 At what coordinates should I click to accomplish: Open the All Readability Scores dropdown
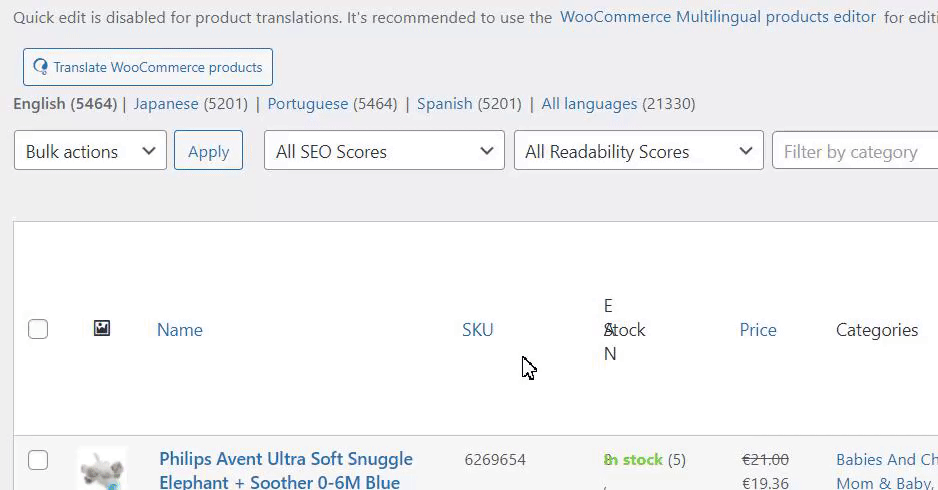[x=638, y=151]
